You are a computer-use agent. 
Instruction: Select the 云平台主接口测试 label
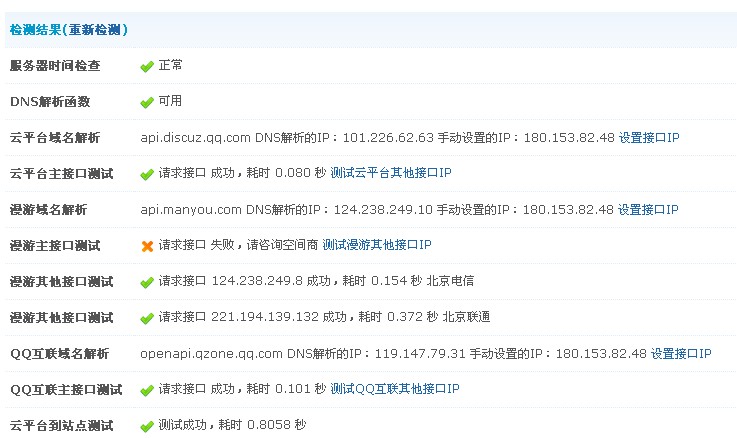(x=62, y=174)
